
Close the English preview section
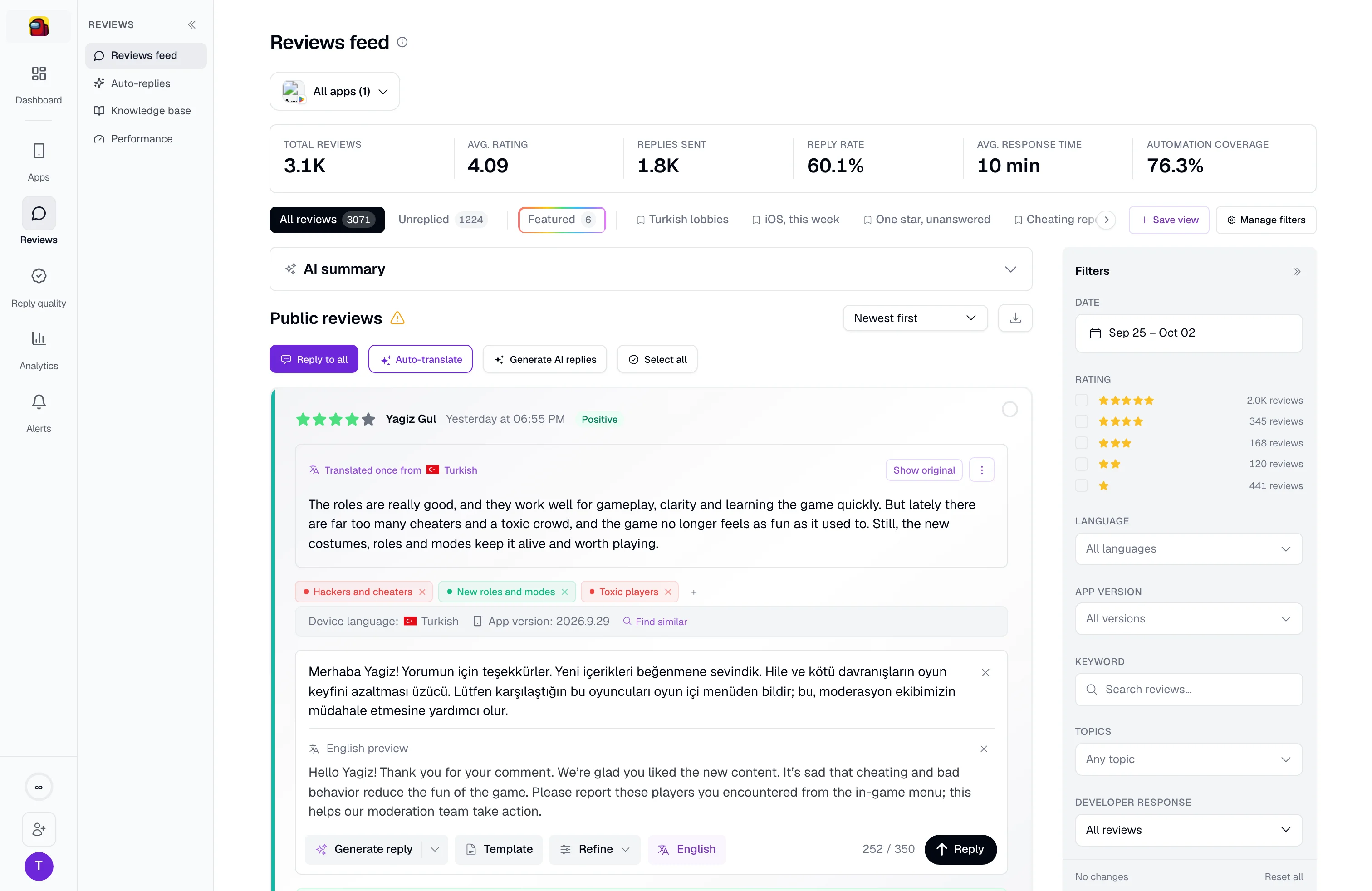(x=984, y=749)
